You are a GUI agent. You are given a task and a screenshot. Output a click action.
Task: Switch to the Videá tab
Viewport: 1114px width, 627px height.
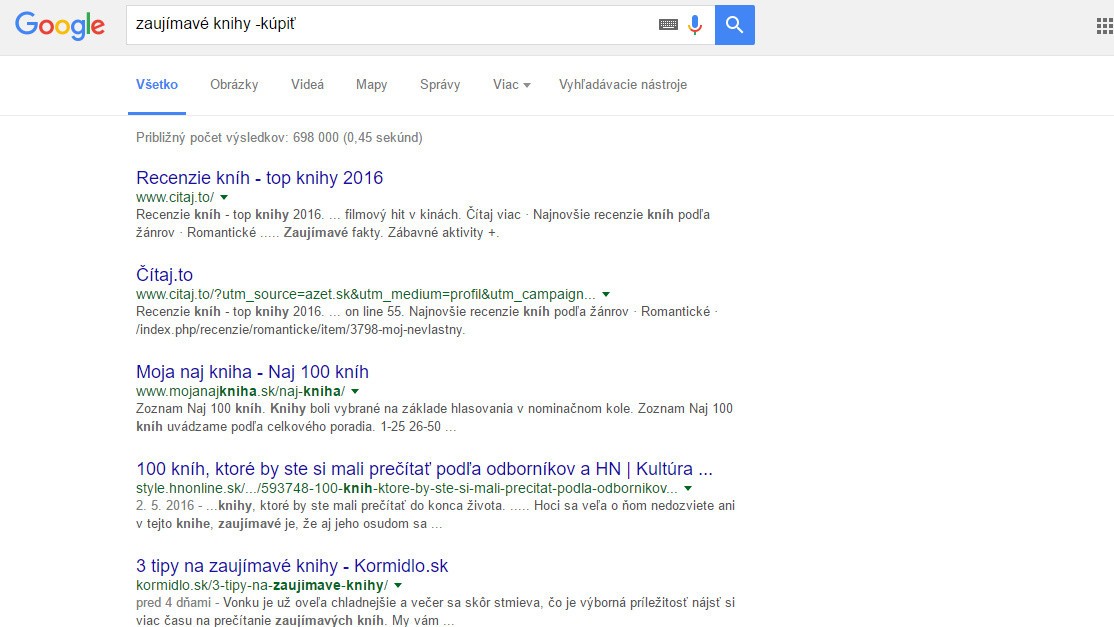coord(307,85)
